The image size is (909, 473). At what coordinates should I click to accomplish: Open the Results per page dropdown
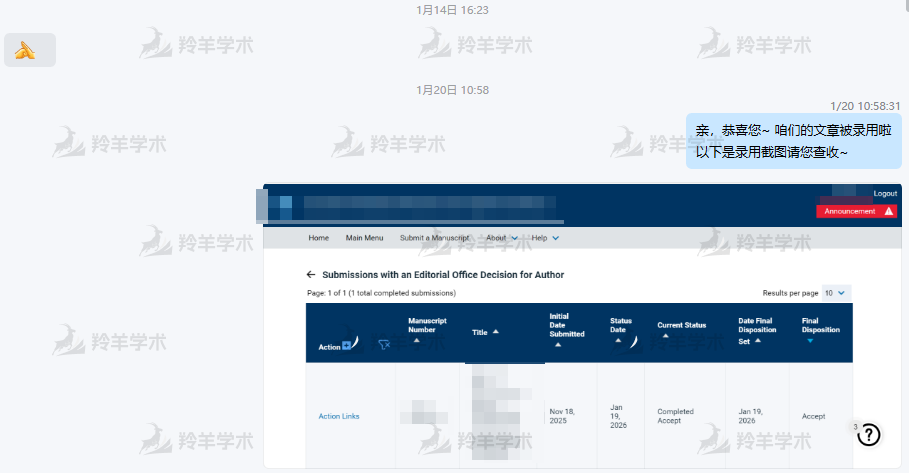[x=835, y=293]
